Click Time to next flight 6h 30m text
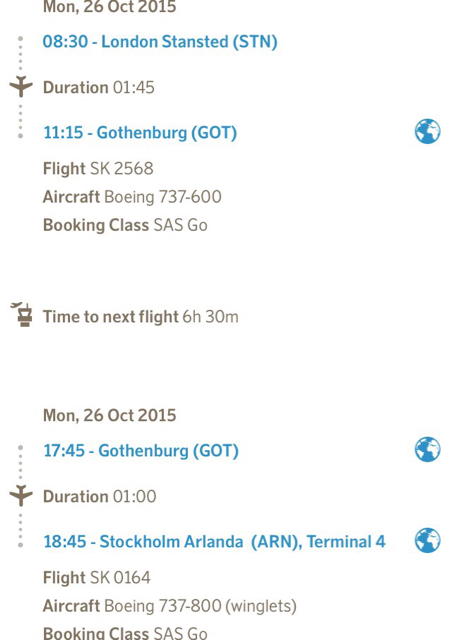Screen dimensions: 451x640 tap(141, 317)
